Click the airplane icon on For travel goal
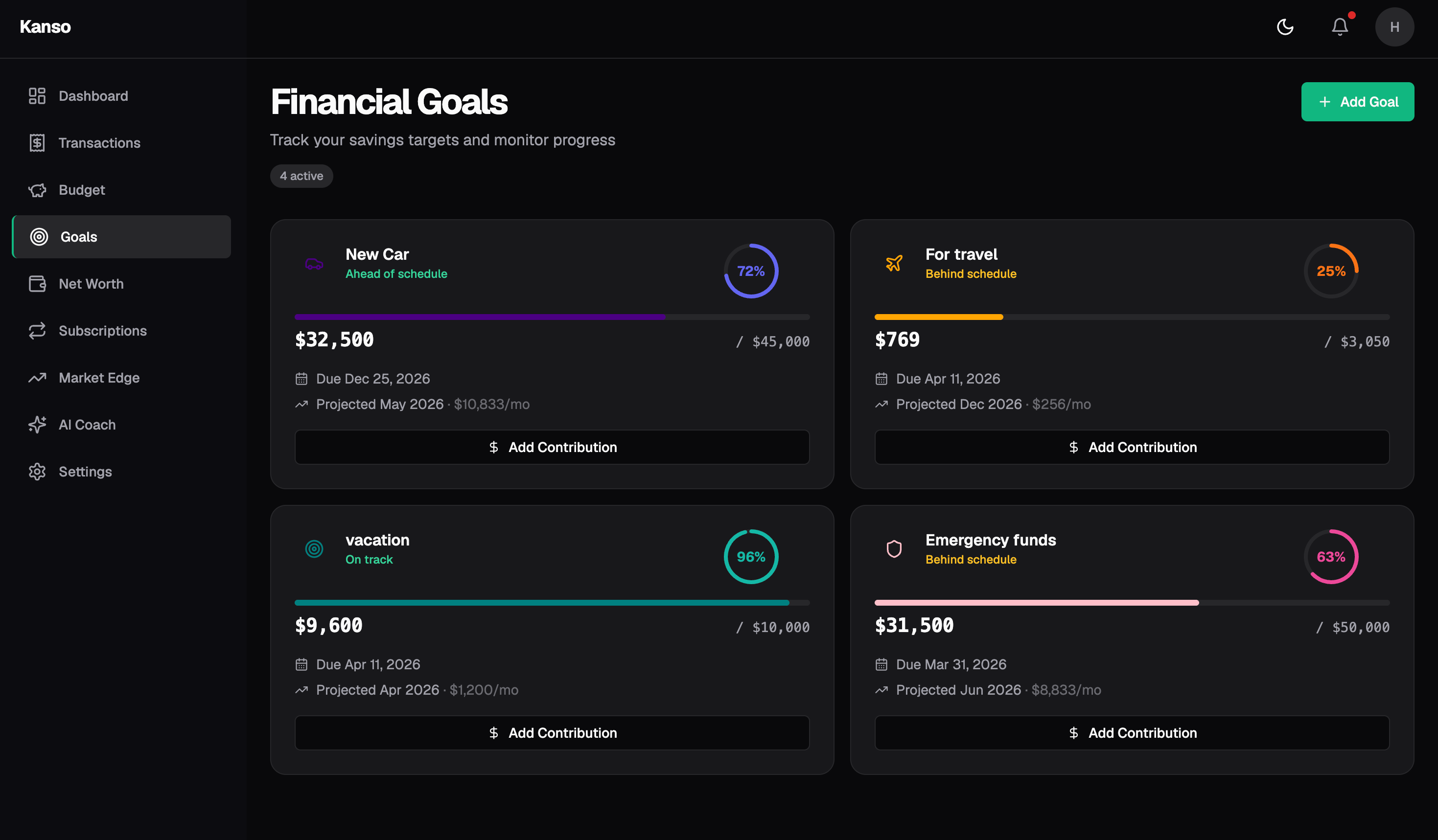Image resolution: width=1438 pixels, height=840 pixels. [x=894, y=264]
